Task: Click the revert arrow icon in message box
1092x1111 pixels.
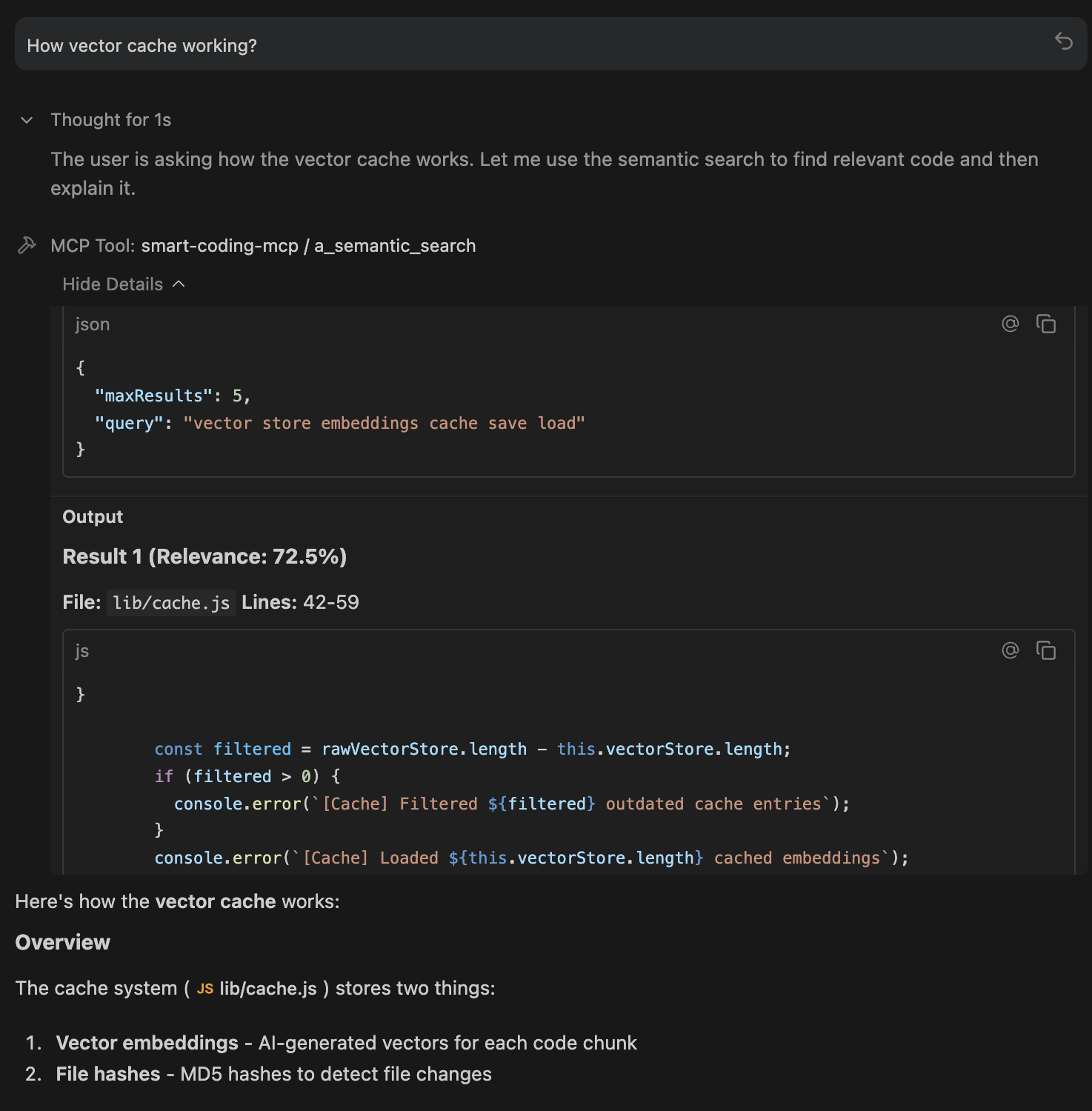Action: coord(1064,41)
